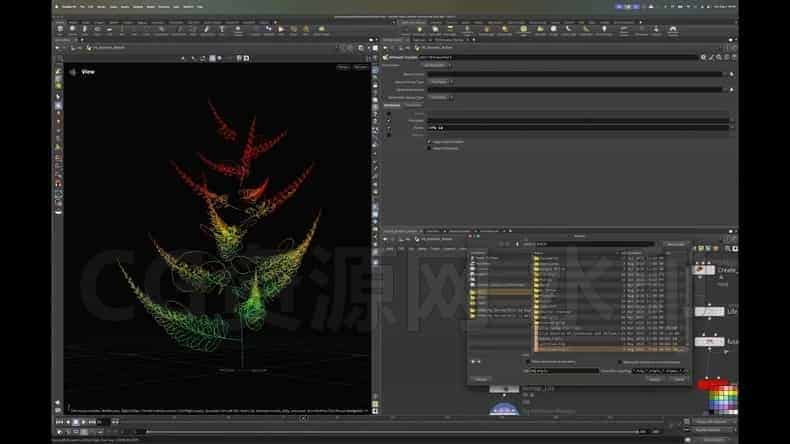Click the View label in viewport
This screenshot has height=444, width=790.
[88, 72]
